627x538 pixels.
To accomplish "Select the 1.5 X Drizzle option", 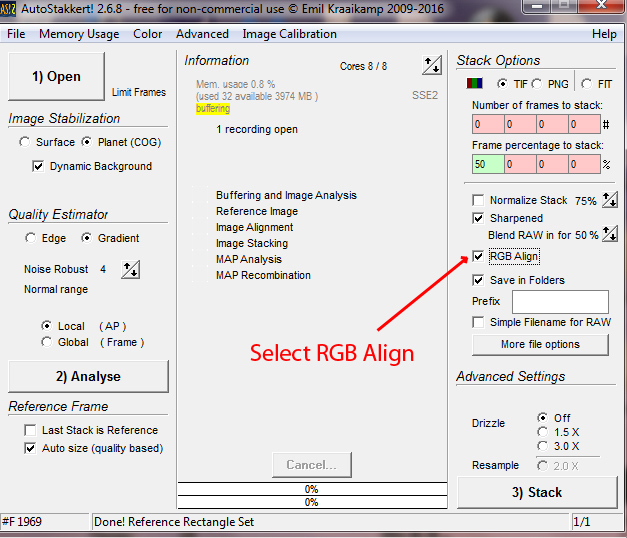I will click(542, 432).
